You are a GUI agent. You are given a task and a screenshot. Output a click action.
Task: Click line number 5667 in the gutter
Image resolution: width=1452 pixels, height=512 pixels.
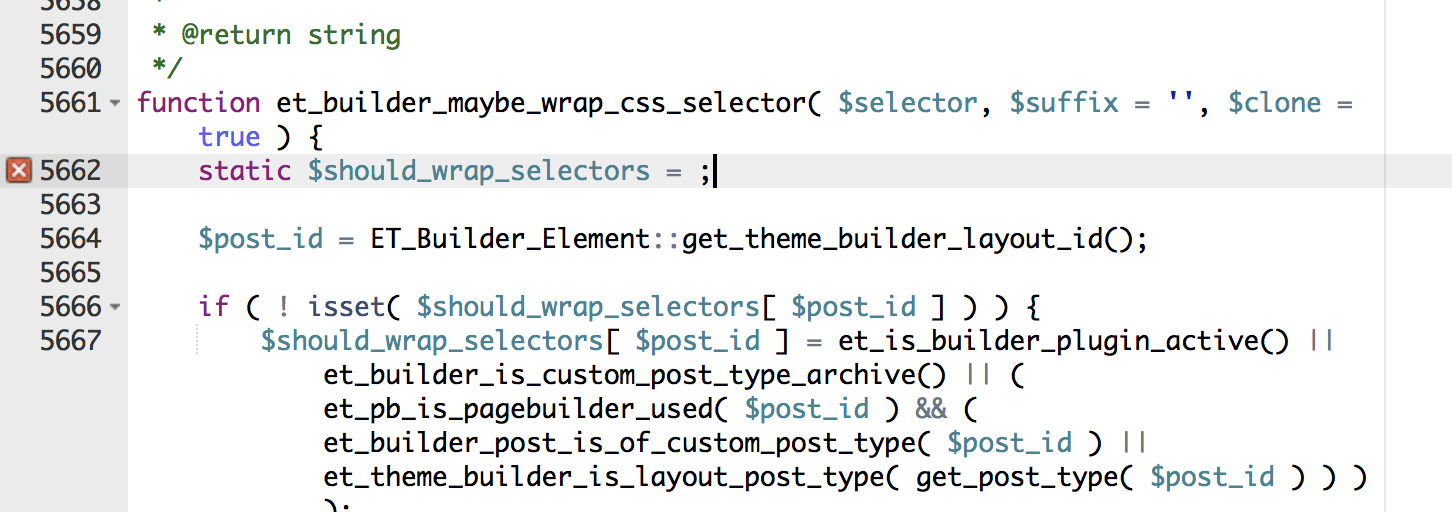[x=70, y=341]
